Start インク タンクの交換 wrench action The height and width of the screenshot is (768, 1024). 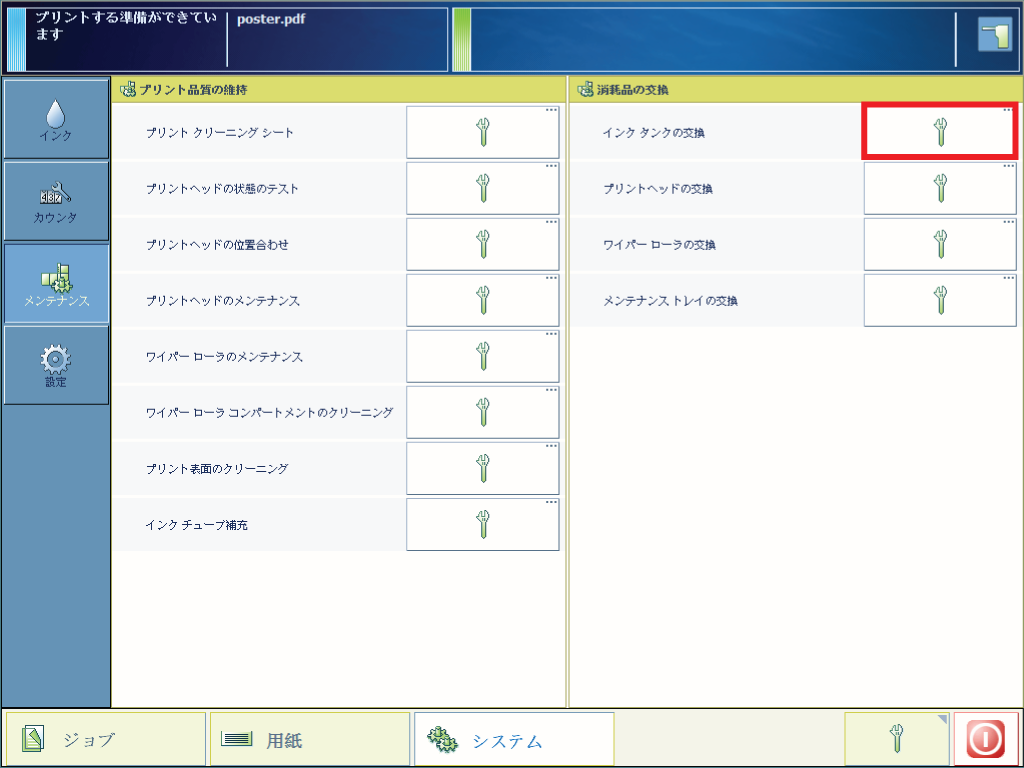coord(940,131)
